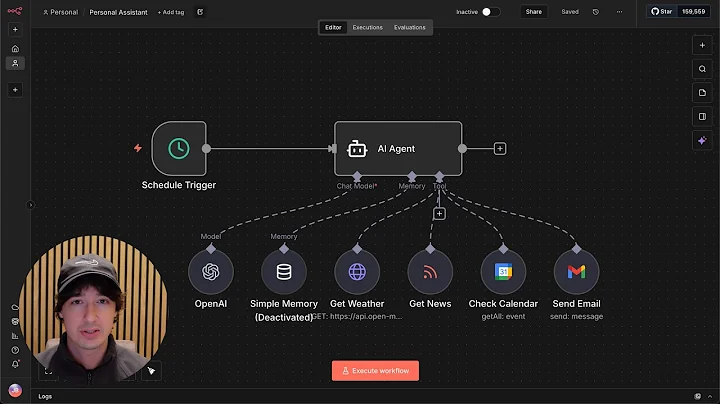Image resolution: width=720 pixels, height=404 pixels.
Task: Switch to the Evaluations tab
Action: coord(410,28)
